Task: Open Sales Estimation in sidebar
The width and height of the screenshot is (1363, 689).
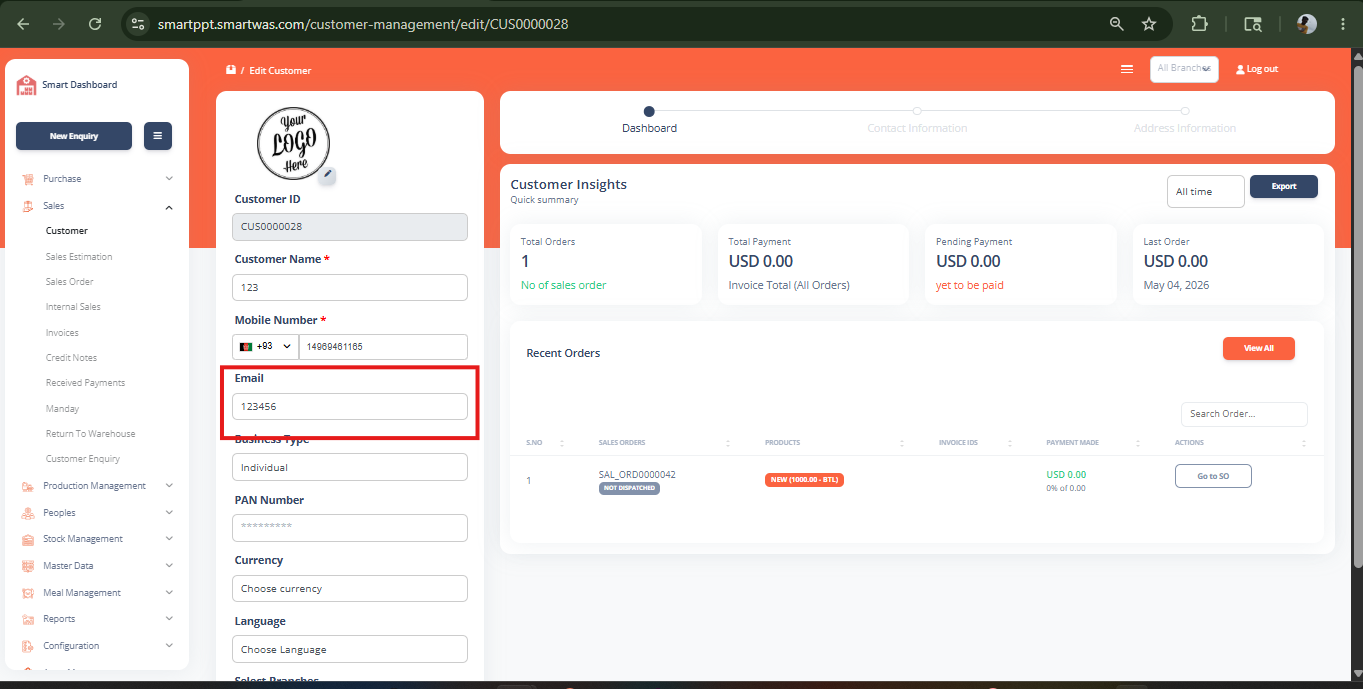Action: point(79,257)
